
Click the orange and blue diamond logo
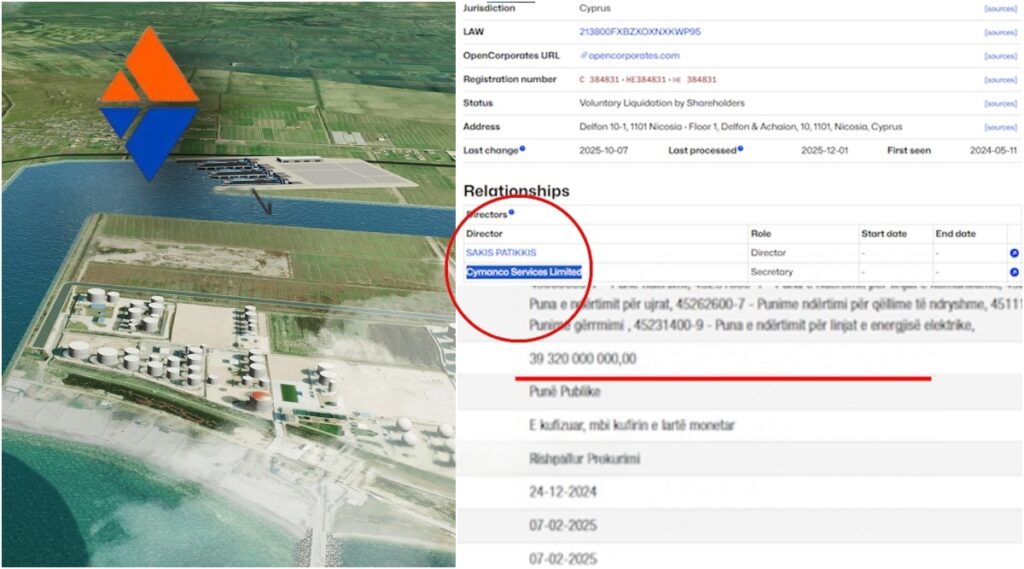pos(150,103)
